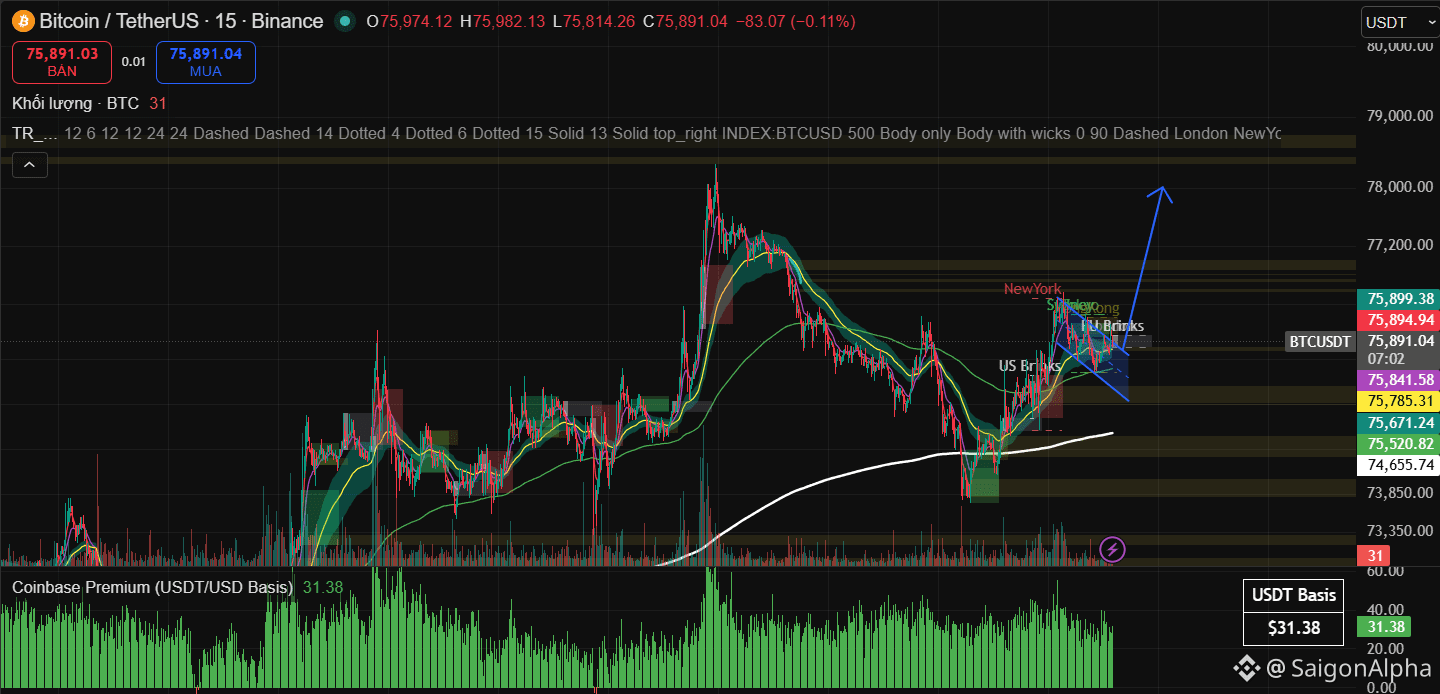Click the BTCUSDT label on the price line
Screen dimensions: 1440x694
(x=1320, y=342)
